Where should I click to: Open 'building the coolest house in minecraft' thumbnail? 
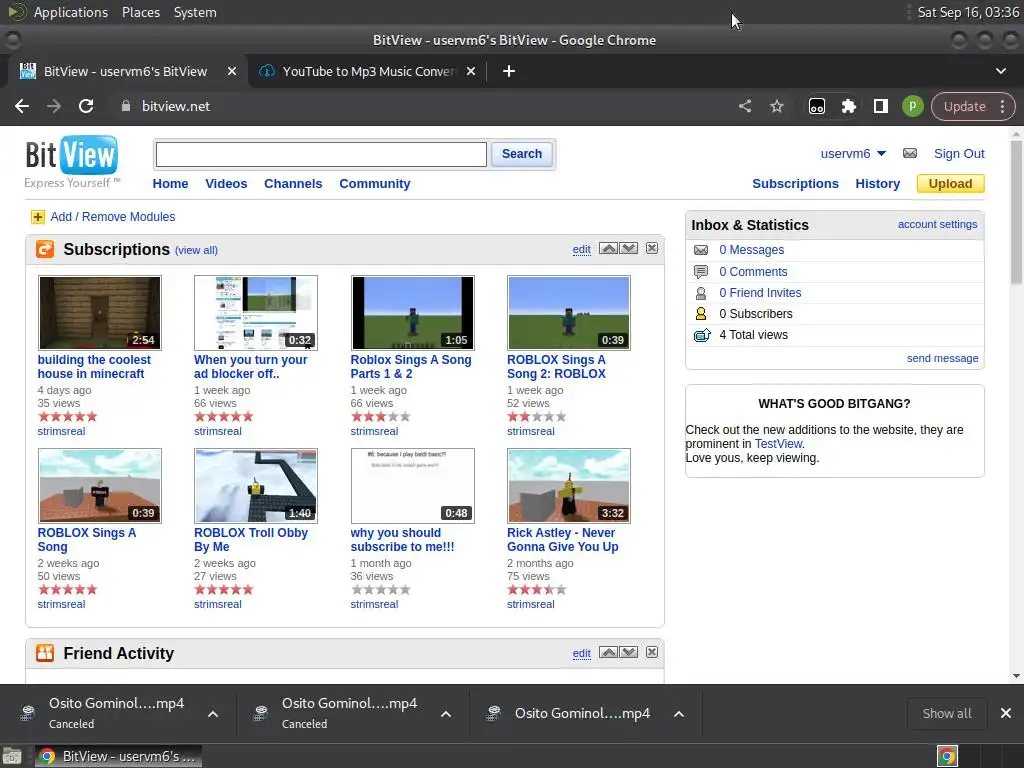pyautogui.click(x=100, y=313)
